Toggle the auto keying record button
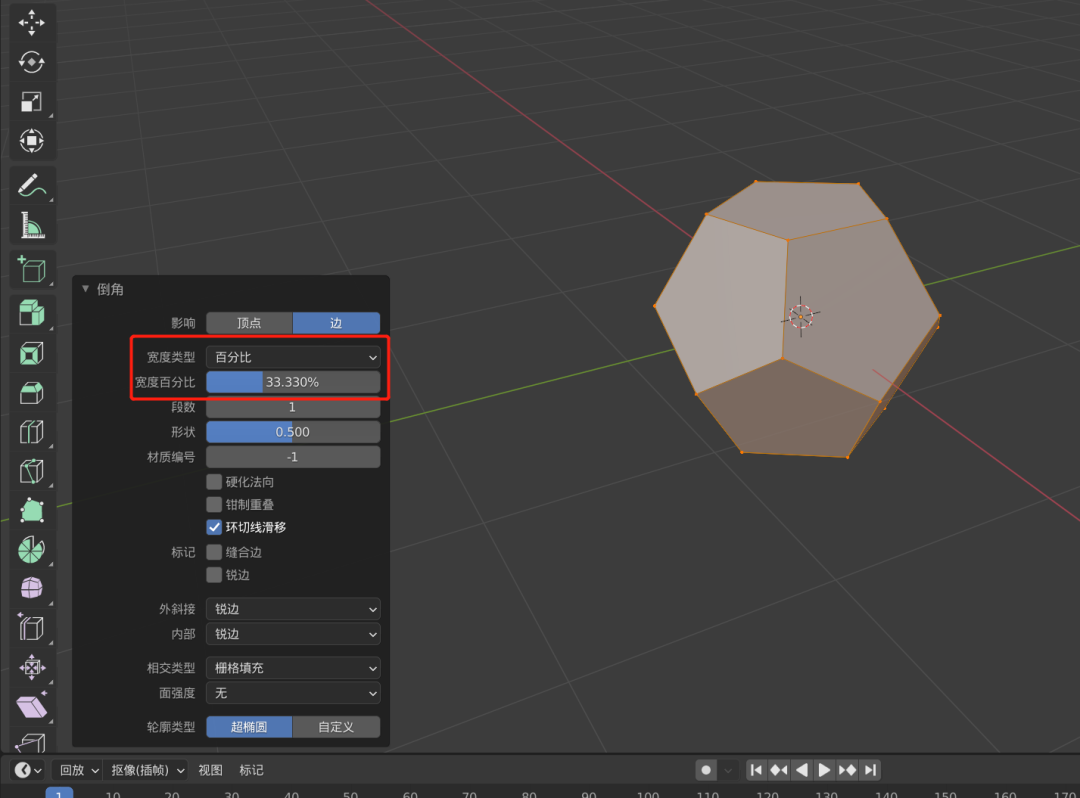This screenshot has width=1080, height=798. coord(706,770)
